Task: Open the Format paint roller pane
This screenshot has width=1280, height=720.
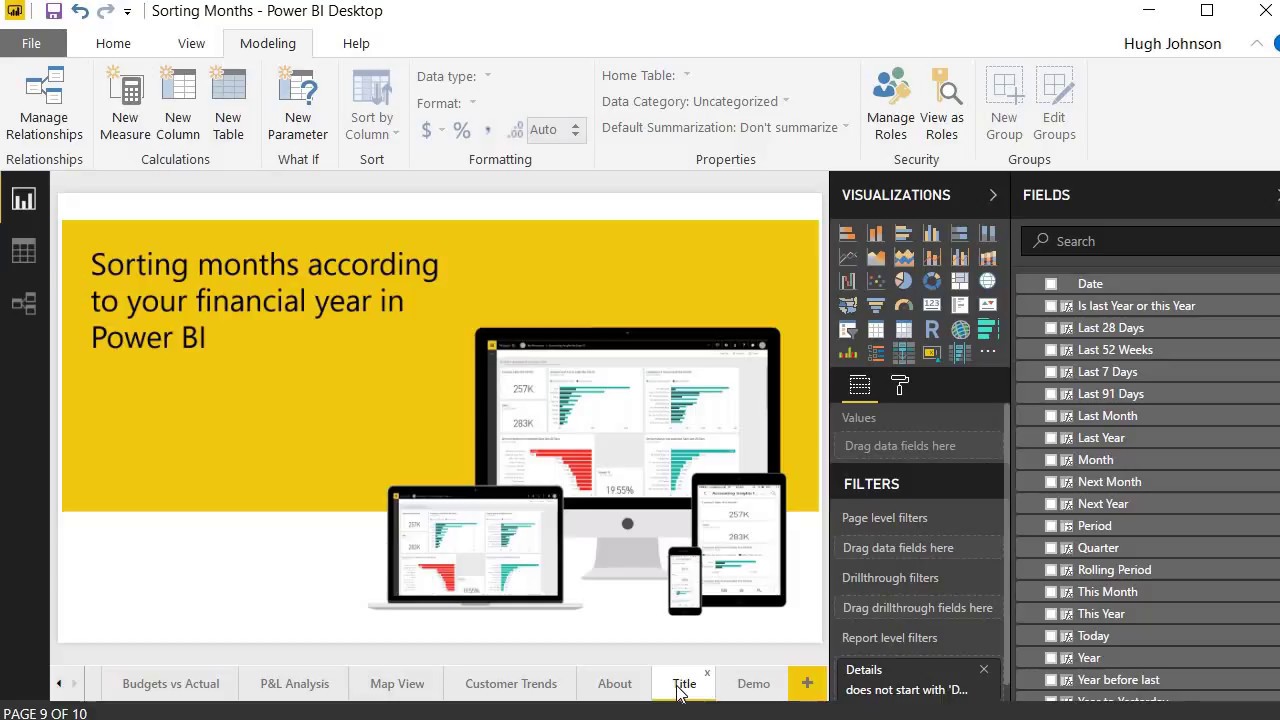Action: click(900, 385)
